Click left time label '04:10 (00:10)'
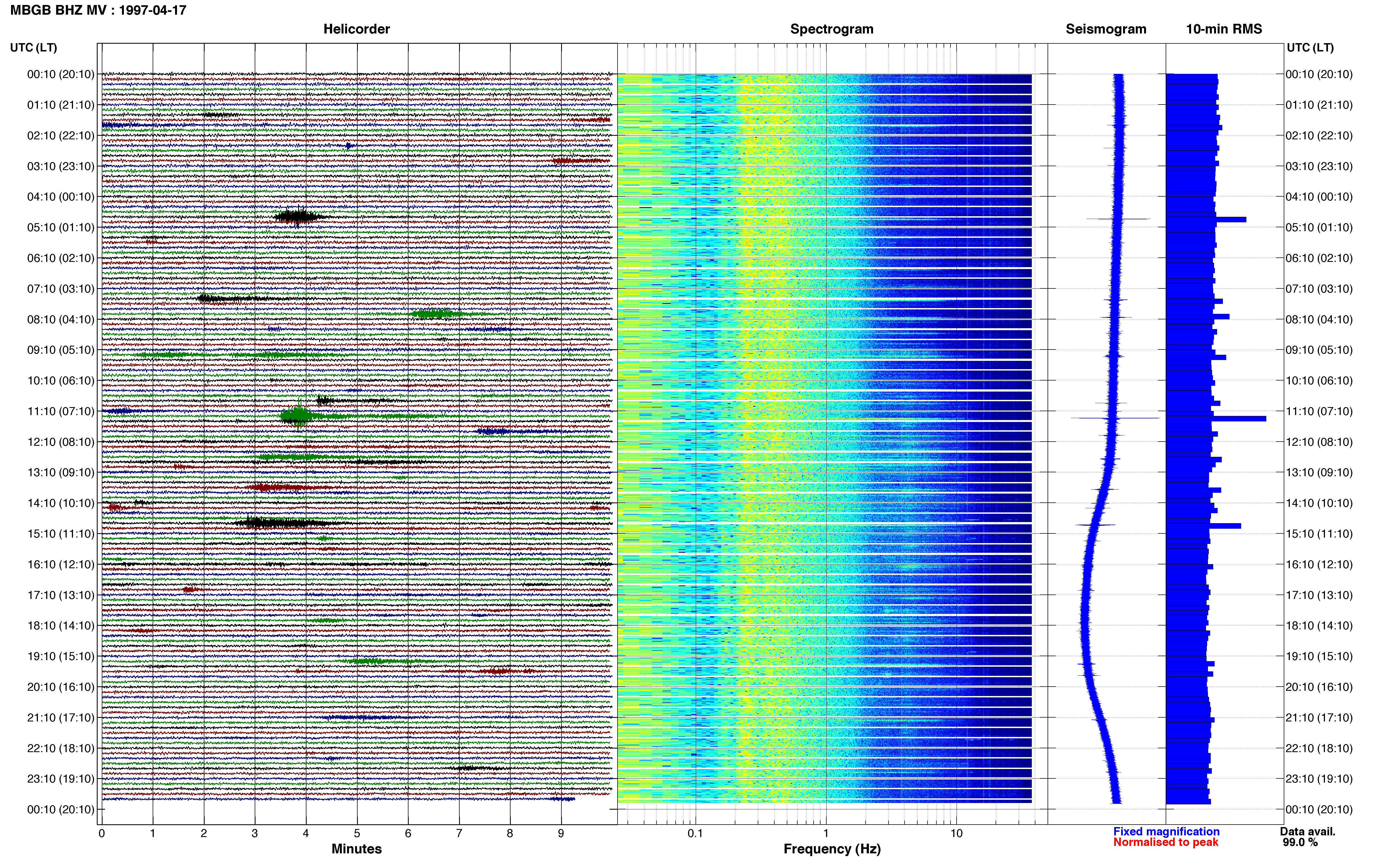This screenshot has height=868, width=1388. coord(61,197)
